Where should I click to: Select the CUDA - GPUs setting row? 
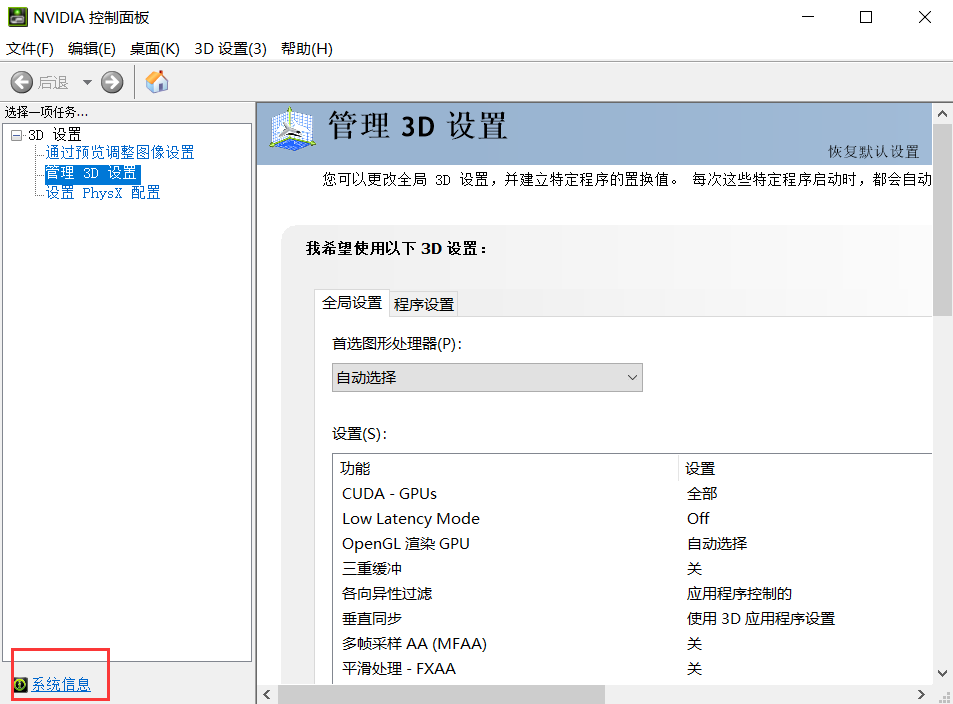click(x=632, y=494)
